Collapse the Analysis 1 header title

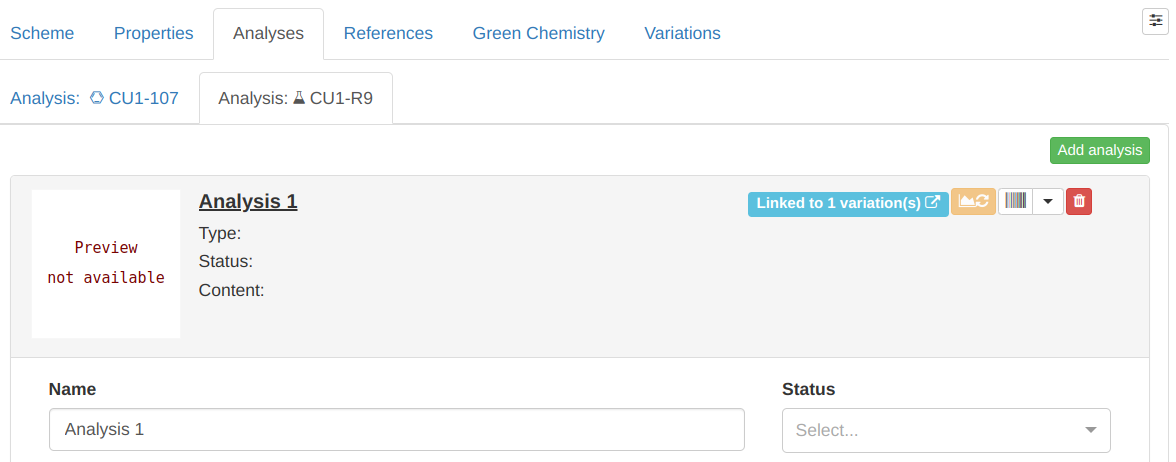[248, 201]
